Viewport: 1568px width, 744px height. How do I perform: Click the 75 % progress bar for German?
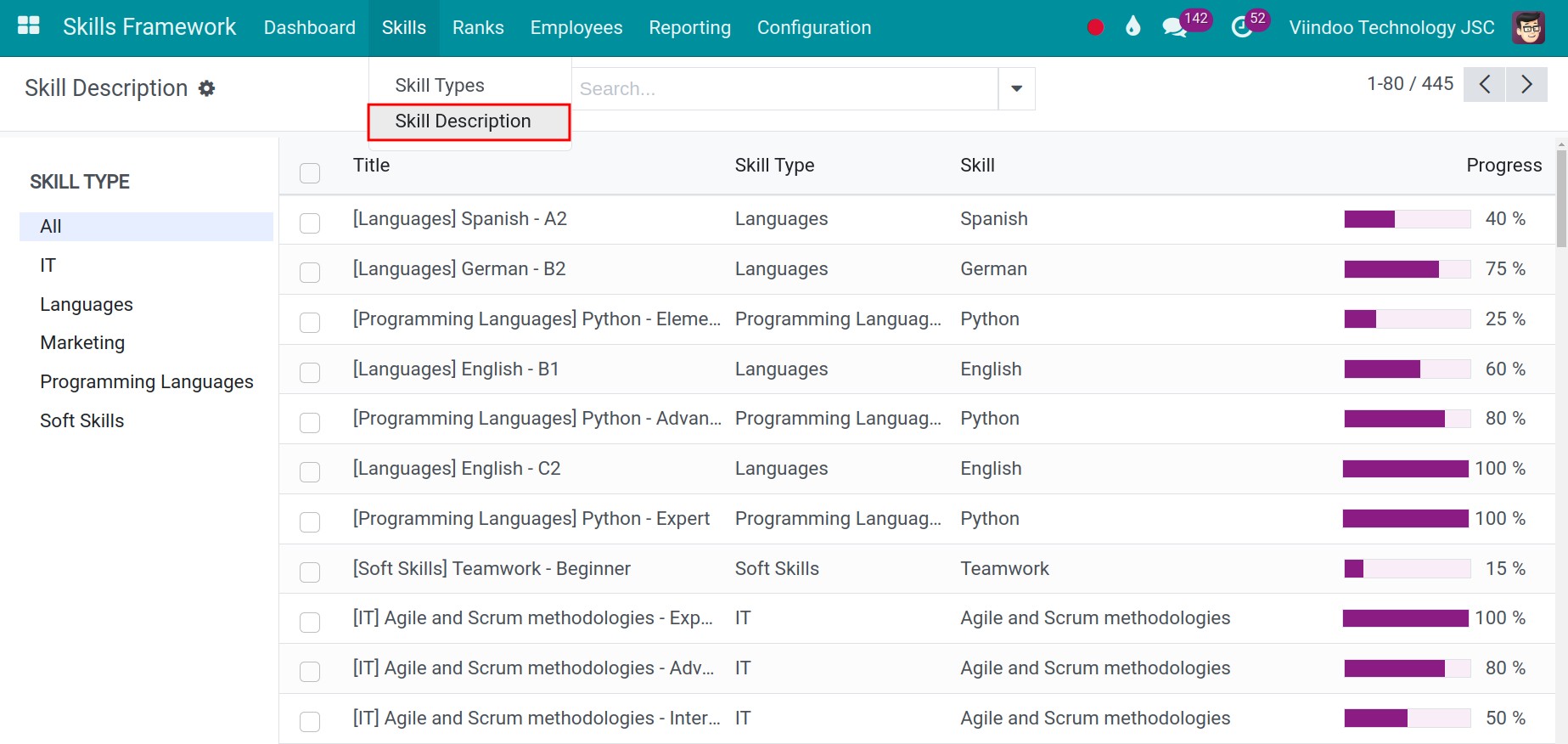click(x=1408, y=269)
